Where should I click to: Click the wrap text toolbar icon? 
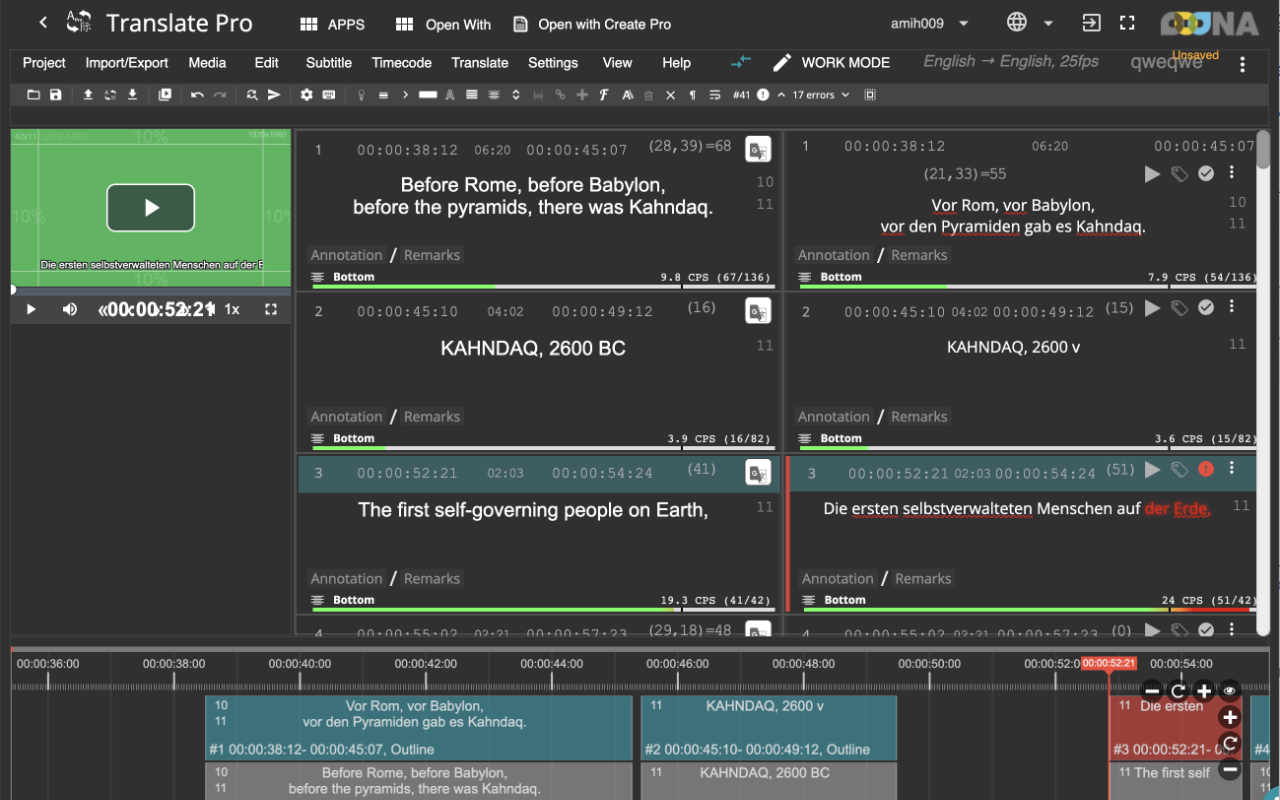(x=715, y=95)
